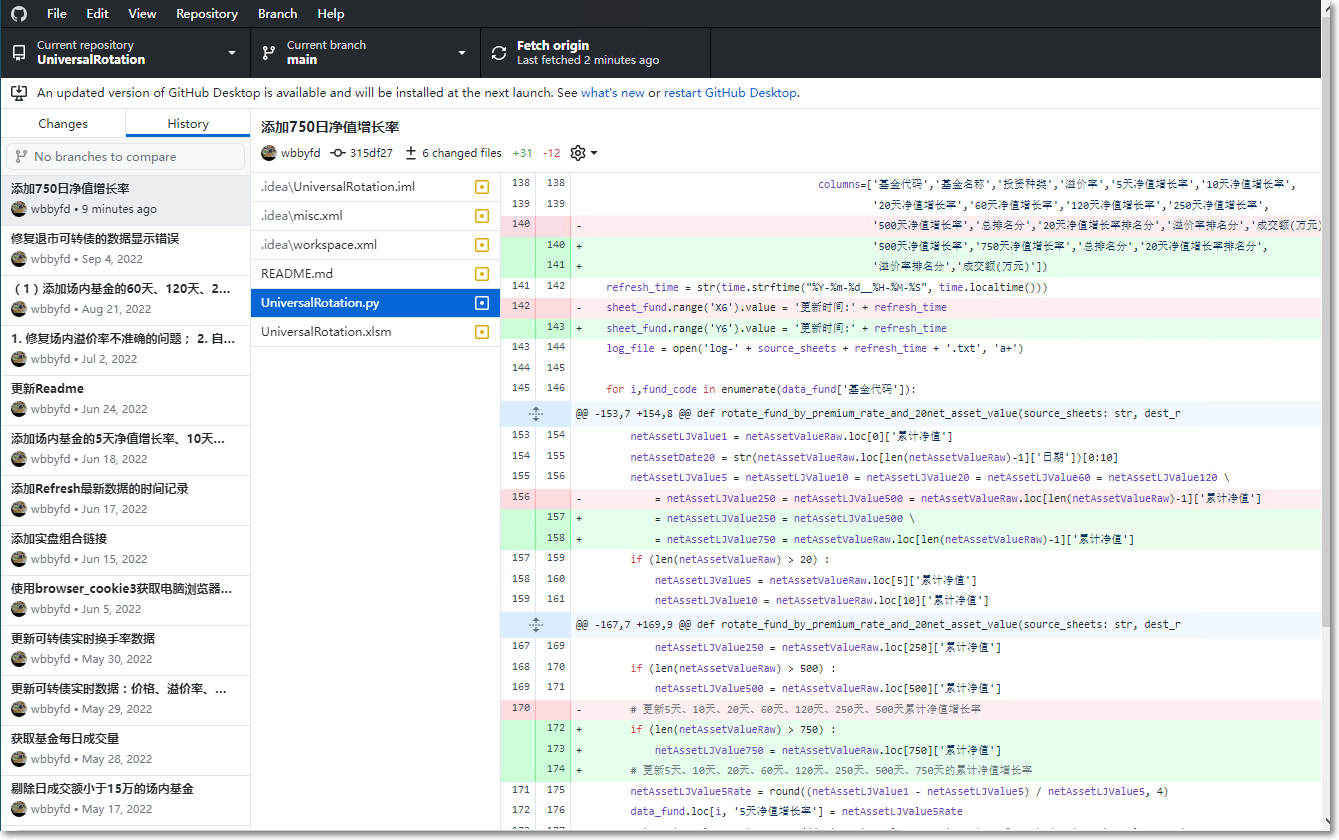Click modified icon beside UniversalRotation.xlsm
This screenshot has width=1339, height=840.
[482, 332]
